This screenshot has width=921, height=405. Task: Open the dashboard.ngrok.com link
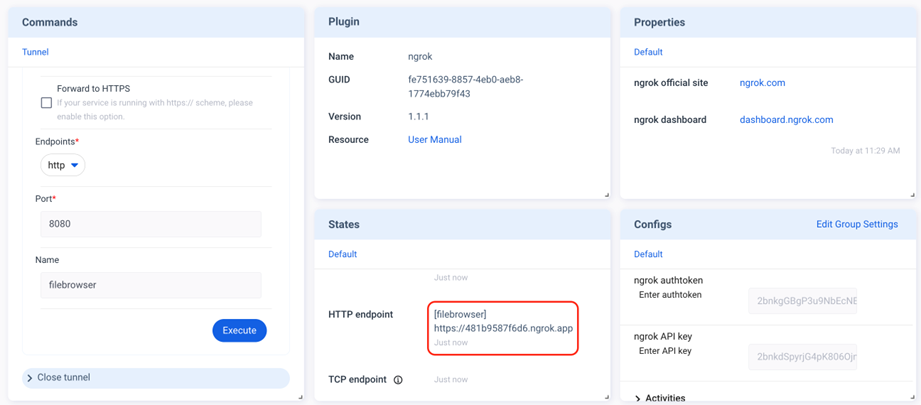(x=786, y=120)
